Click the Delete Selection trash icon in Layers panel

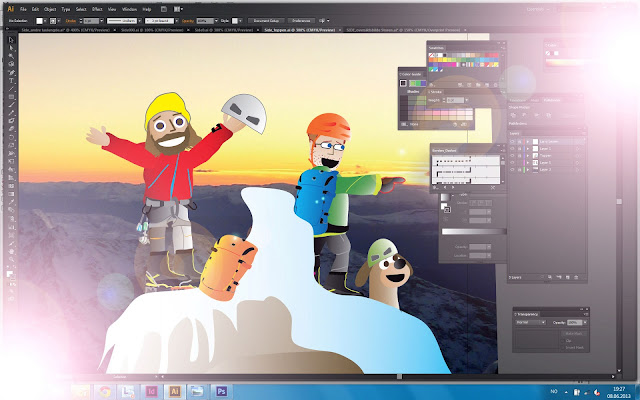click(576, 278)
